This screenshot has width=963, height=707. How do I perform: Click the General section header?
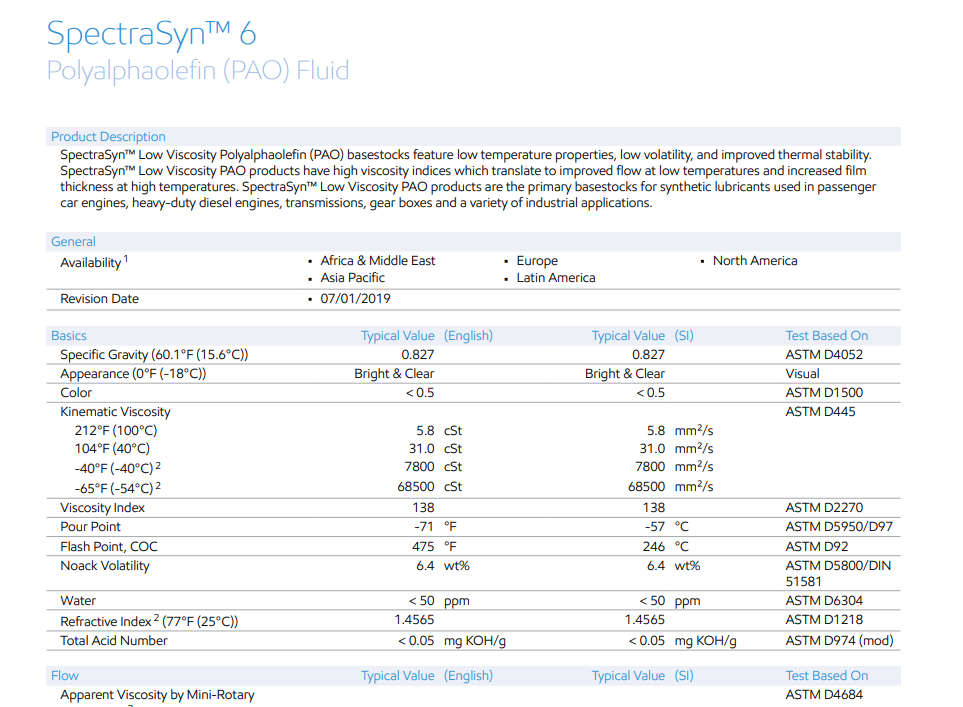[x=73, y=241]
